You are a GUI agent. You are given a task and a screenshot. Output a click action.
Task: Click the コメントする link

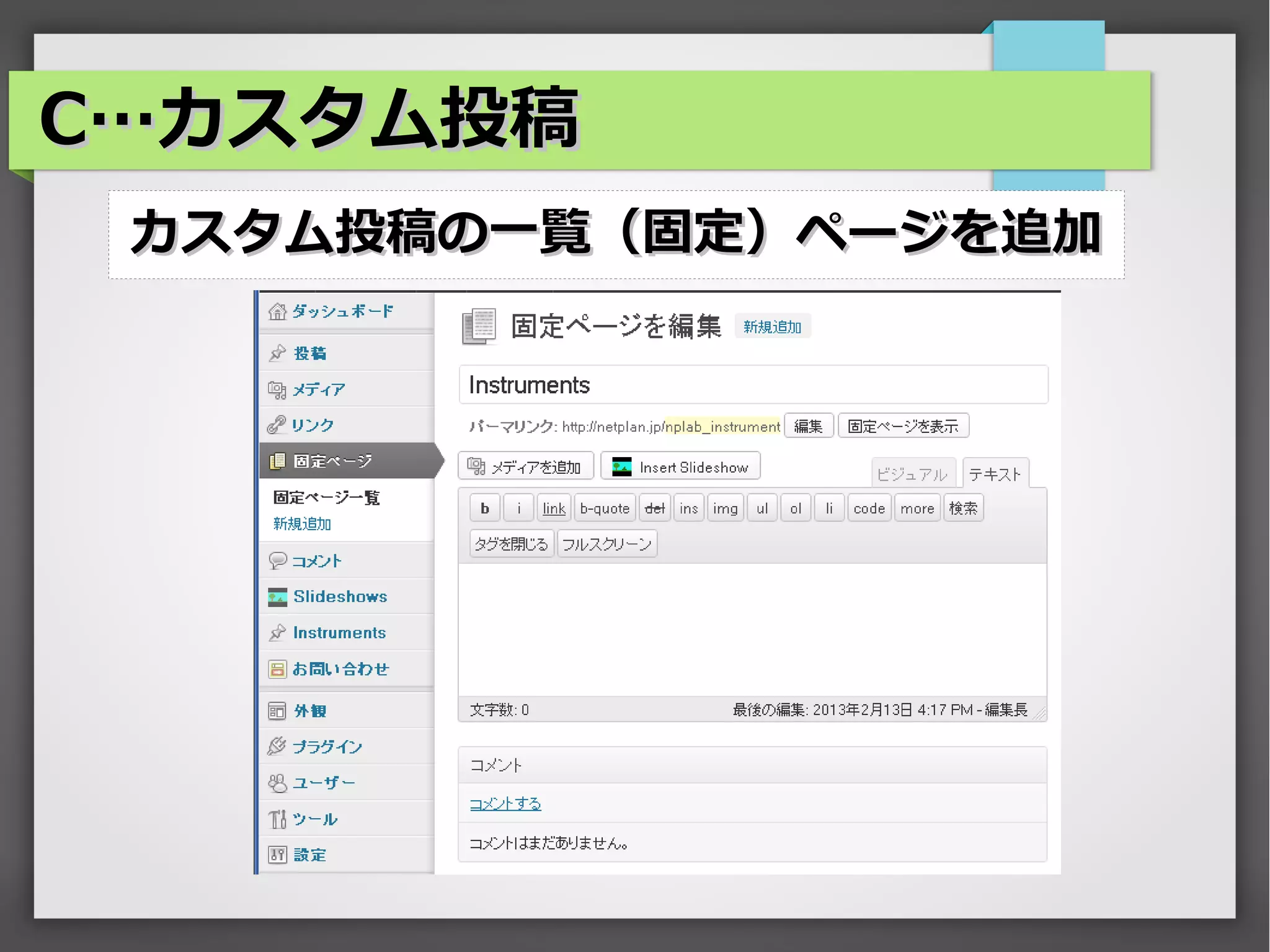click(x=505, y=804)
